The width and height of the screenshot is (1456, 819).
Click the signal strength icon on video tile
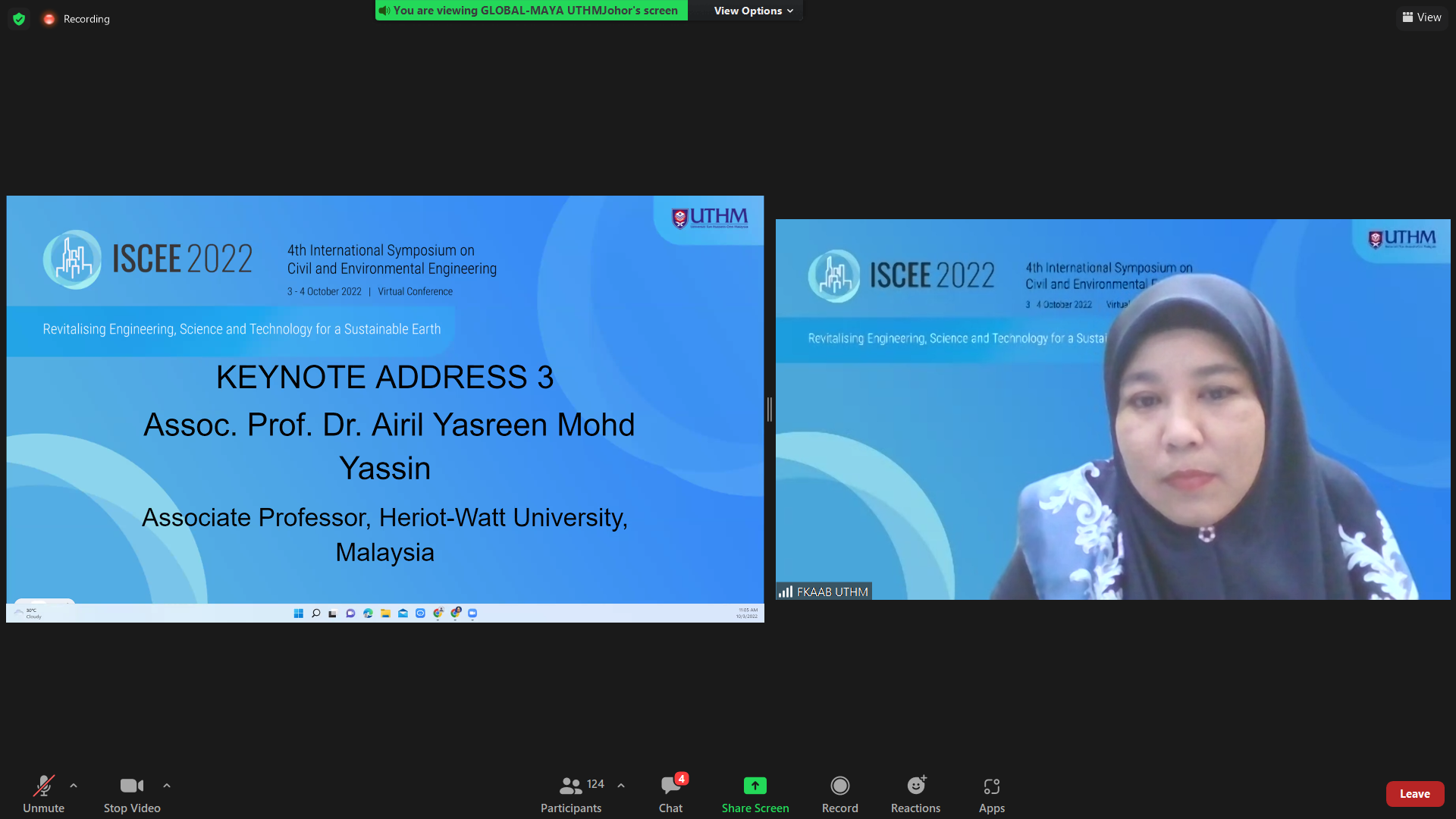click(x=786, y=591)
